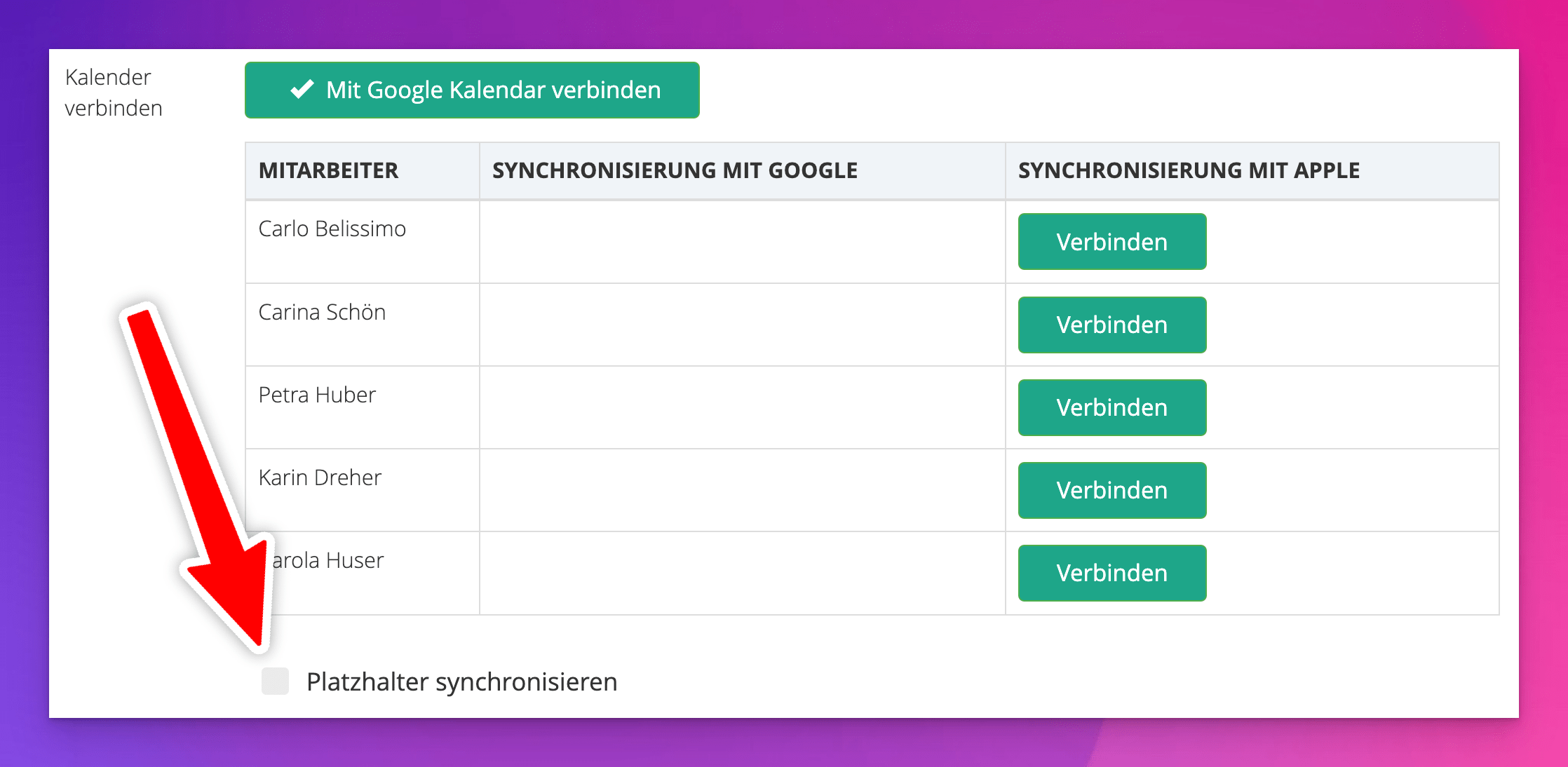Connect Petra Huber's Apple calendar
The width and height of the screenshot is (1568, 767).
click(x=1111, y=407)
